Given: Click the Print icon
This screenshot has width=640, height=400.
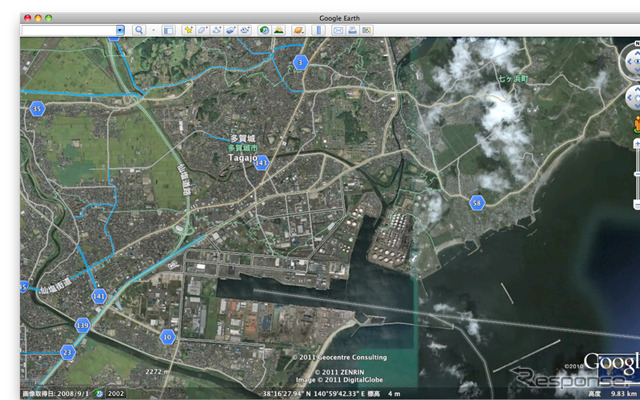Looking at the screenshot, I should (x=352, y=30).
